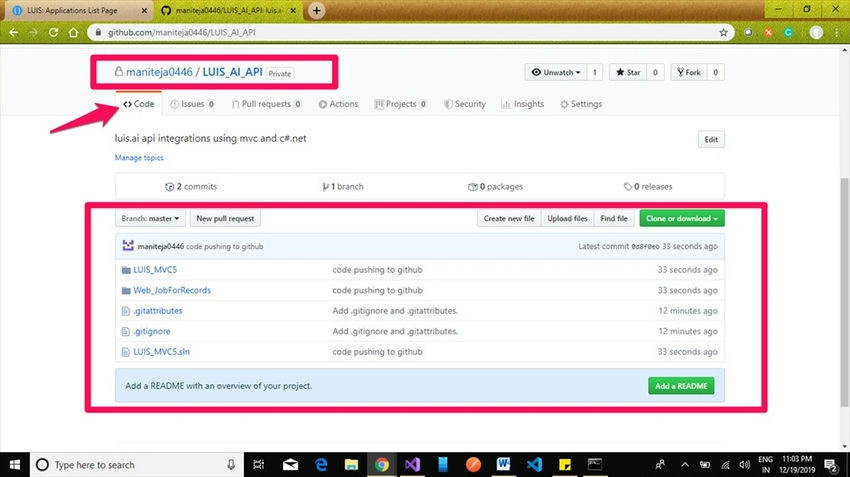Click New pull request button
Image resolution: width=850 pixels, height=477 pixels.
(x=225, y=218)
